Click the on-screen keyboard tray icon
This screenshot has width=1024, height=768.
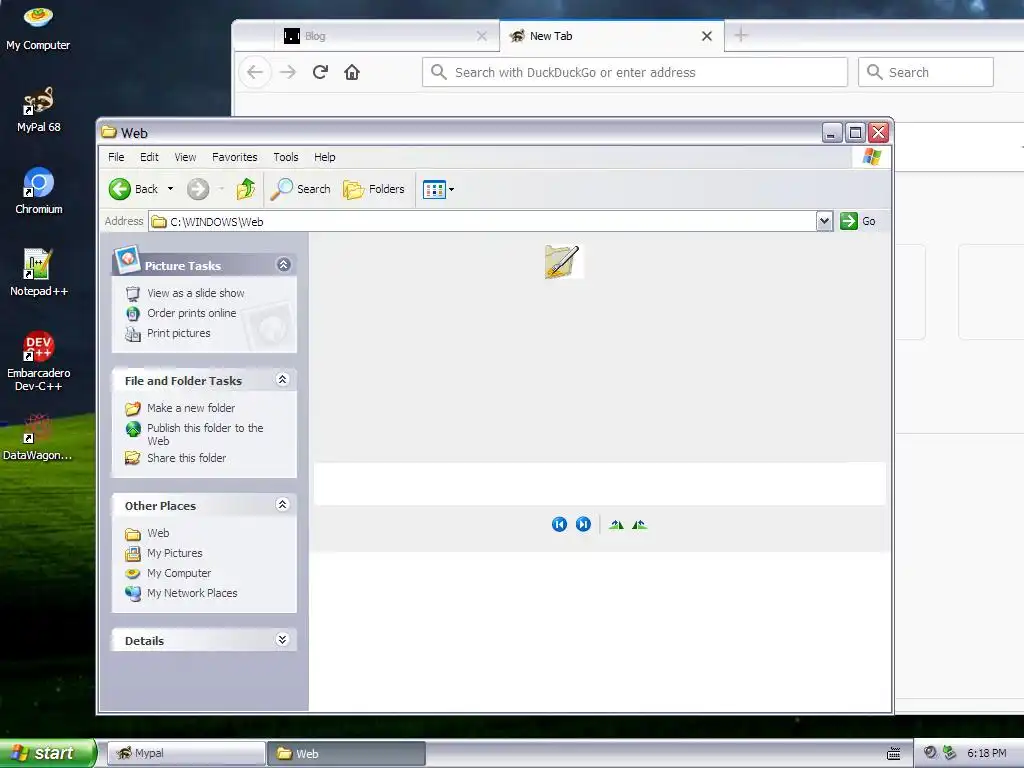(893, 753)
